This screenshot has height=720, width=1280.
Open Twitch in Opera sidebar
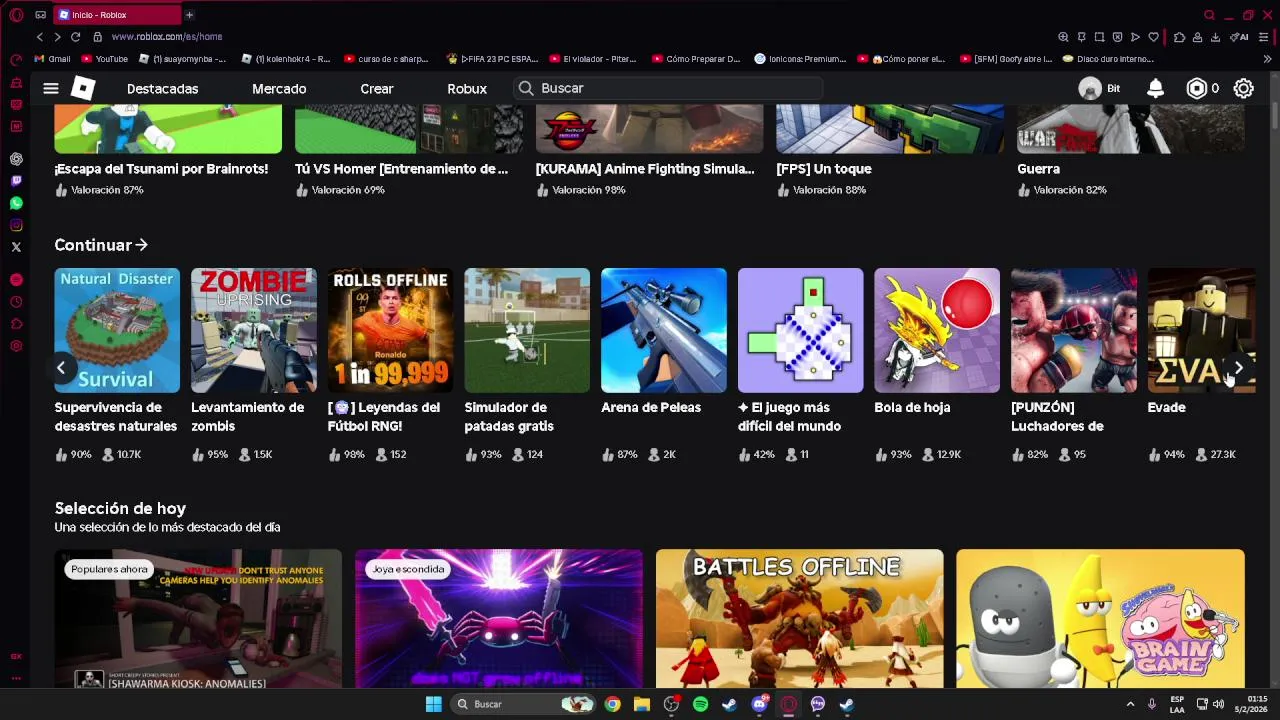(16, 181)
